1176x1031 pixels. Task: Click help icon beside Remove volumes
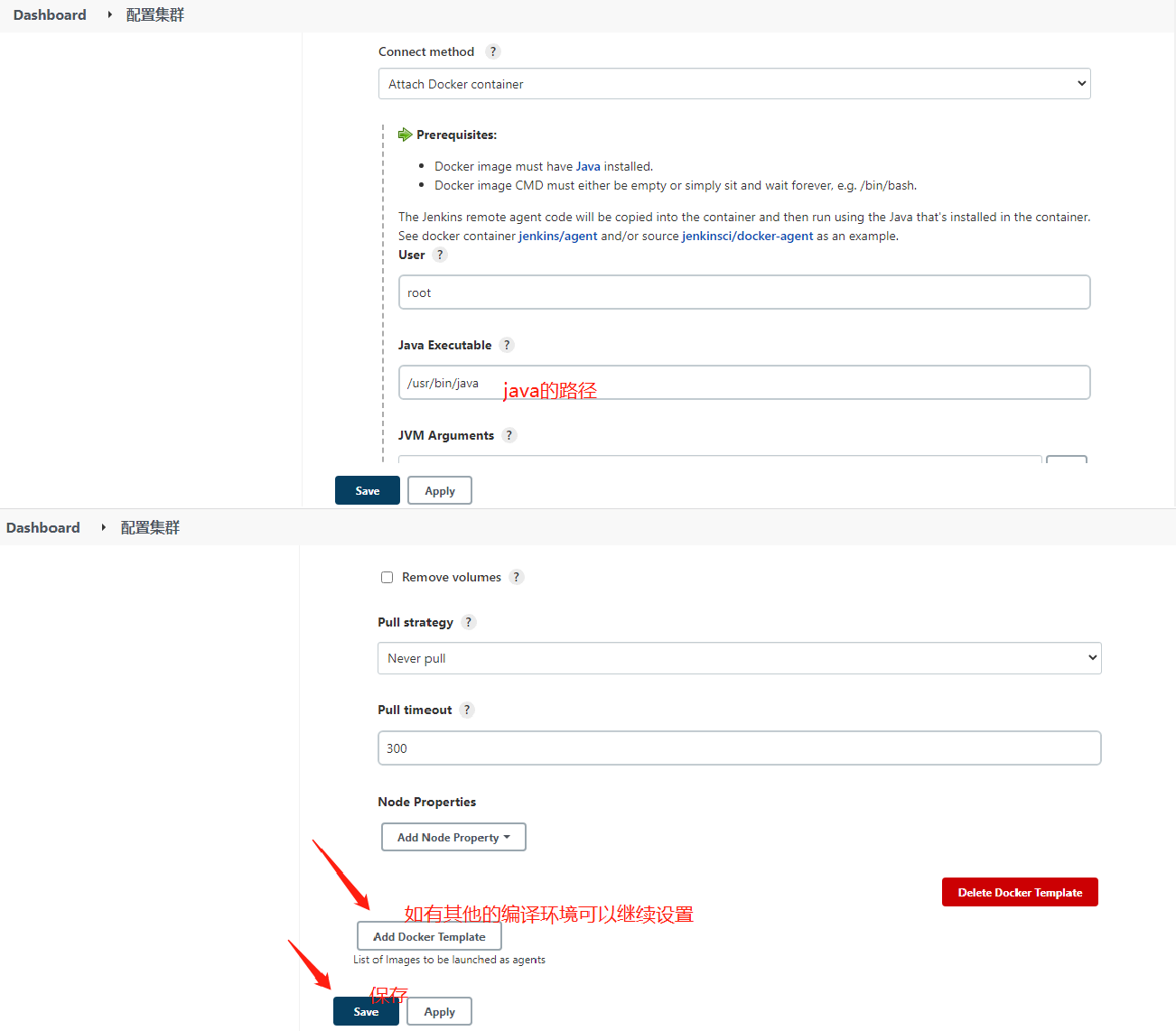[517, 577]
